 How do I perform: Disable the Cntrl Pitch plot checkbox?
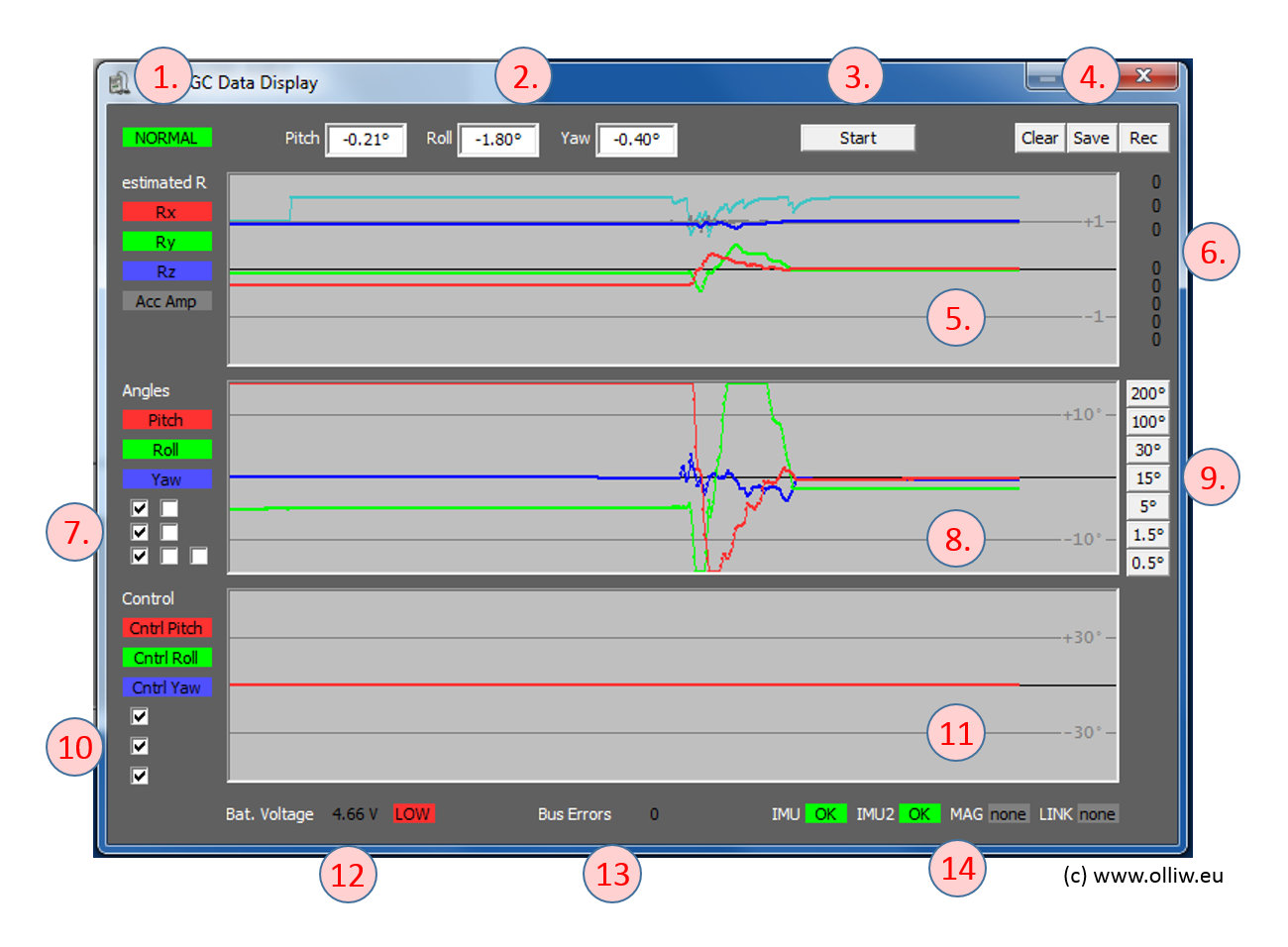pos(140,716)
